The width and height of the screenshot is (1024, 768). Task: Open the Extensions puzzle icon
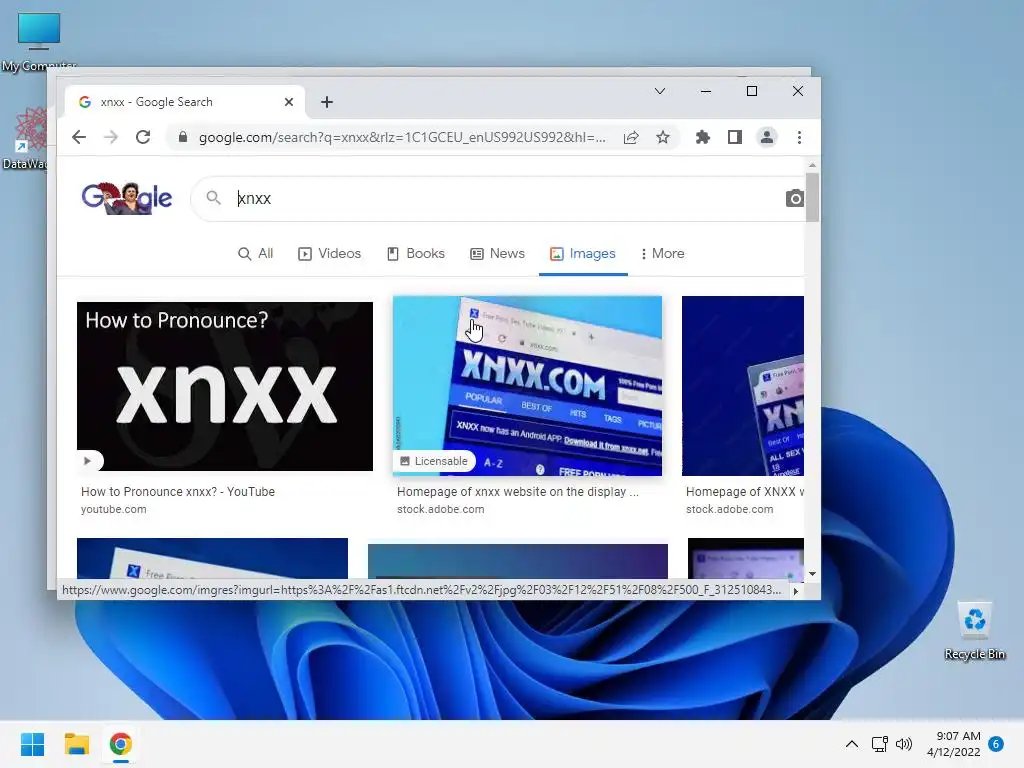tap(703, 137)
